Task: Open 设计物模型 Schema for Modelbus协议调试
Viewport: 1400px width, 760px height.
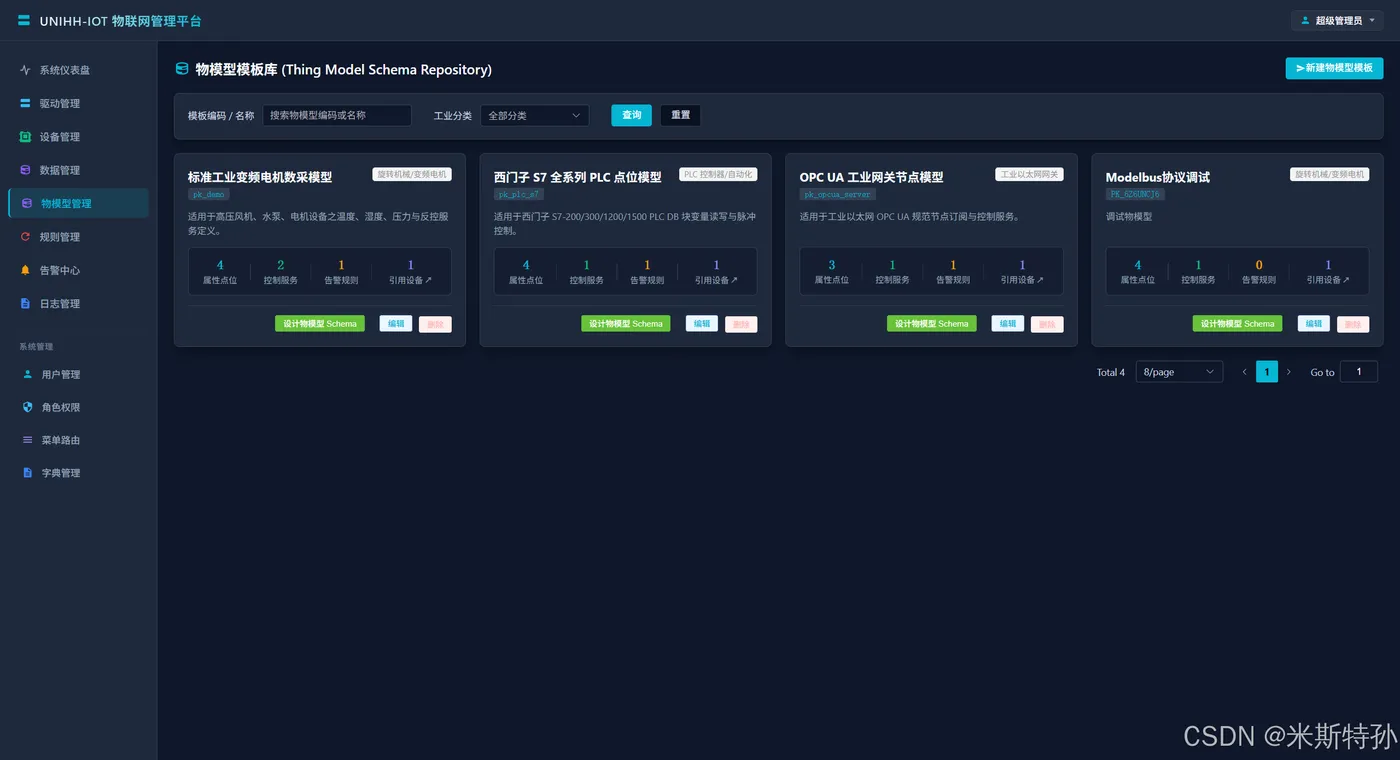Action: pyautogui.click(x=1237, y=324)
